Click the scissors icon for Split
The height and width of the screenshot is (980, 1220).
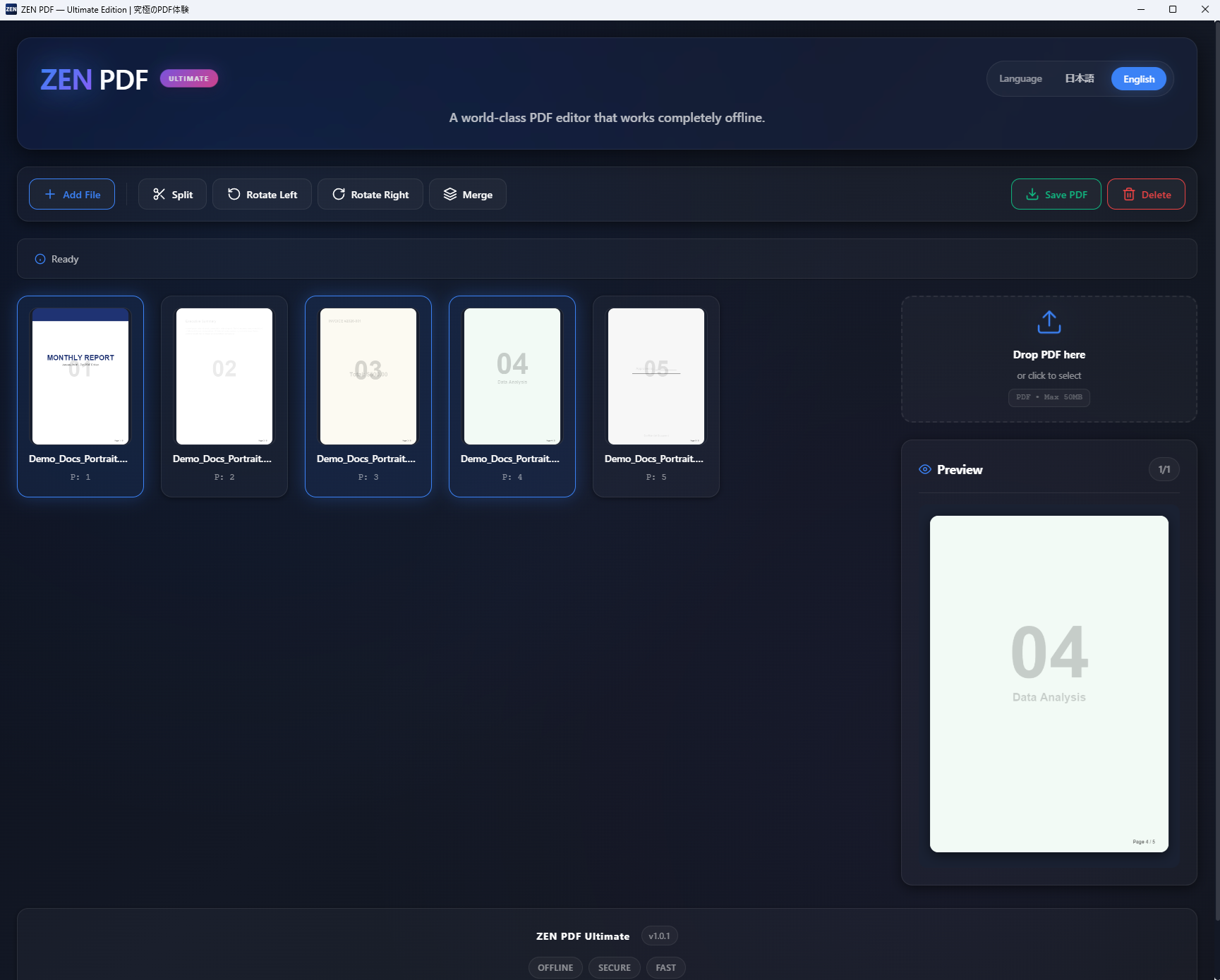point(159,194)
